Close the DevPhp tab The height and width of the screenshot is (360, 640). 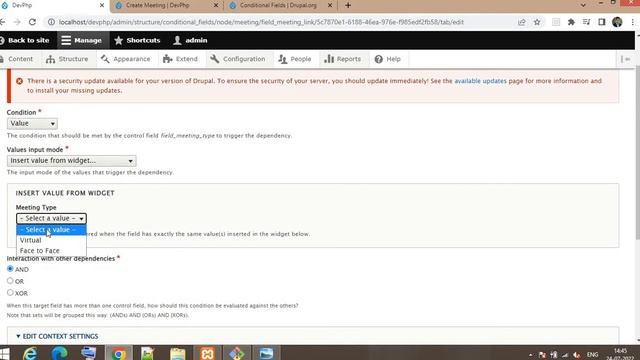point(102,5)
